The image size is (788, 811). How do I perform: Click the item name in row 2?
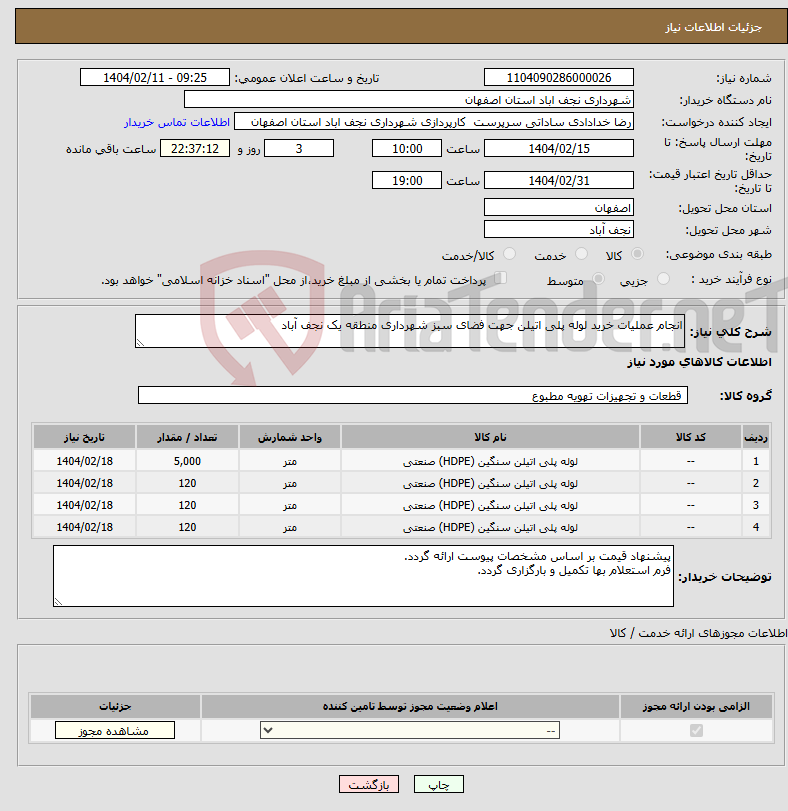click(x=490, y=483)
